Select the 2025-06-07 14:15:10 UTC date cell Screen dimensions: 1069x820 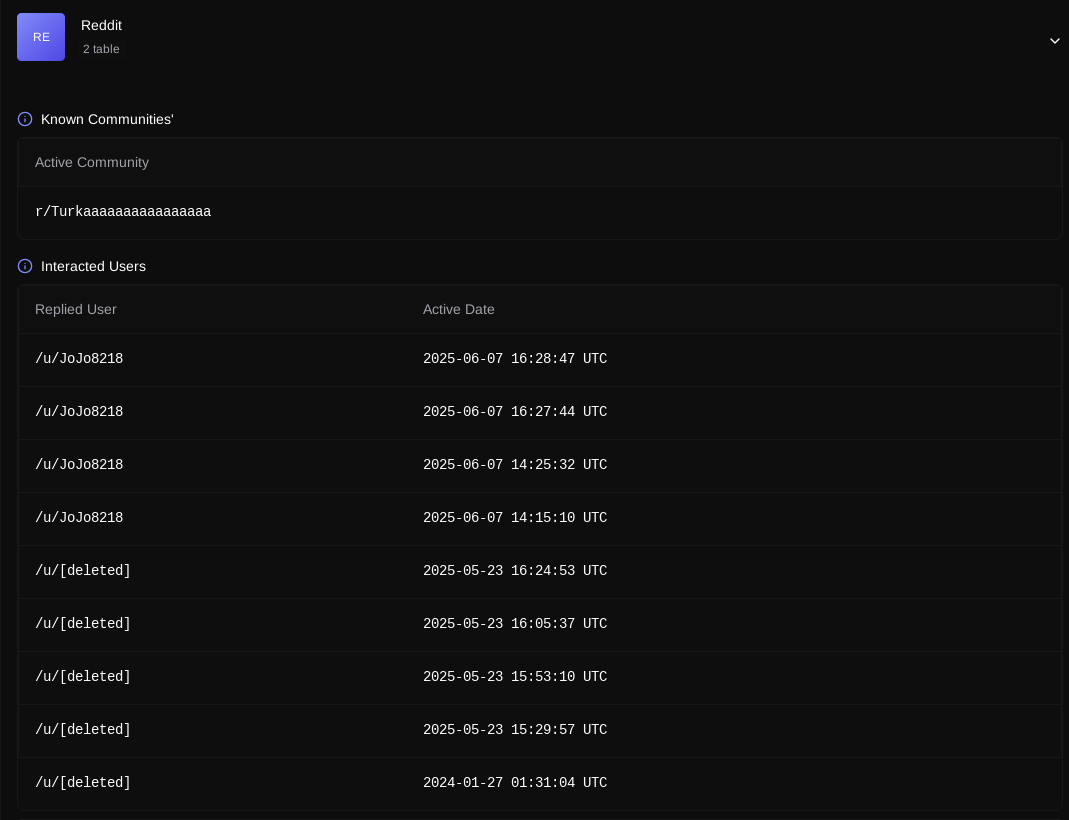point(515,518)
